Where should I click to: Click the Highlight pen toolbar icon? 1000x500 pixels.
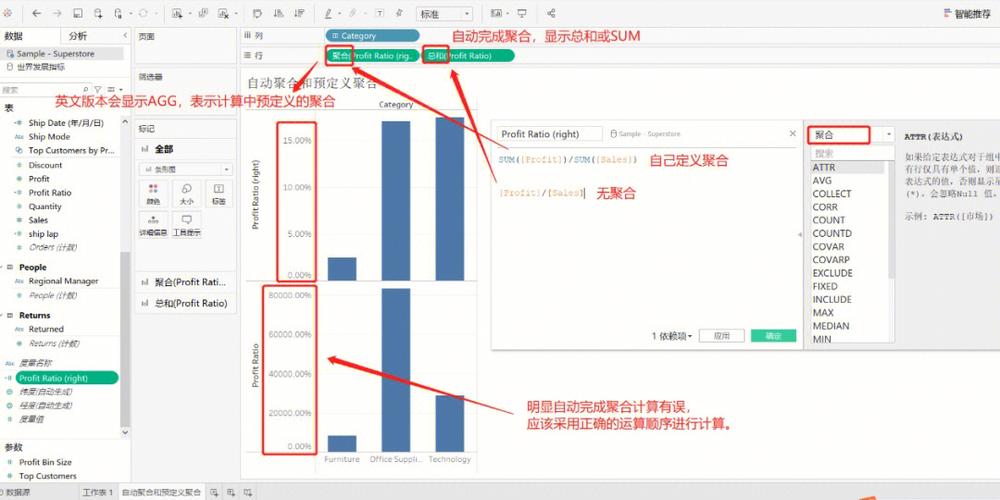(x=328, y=13)
